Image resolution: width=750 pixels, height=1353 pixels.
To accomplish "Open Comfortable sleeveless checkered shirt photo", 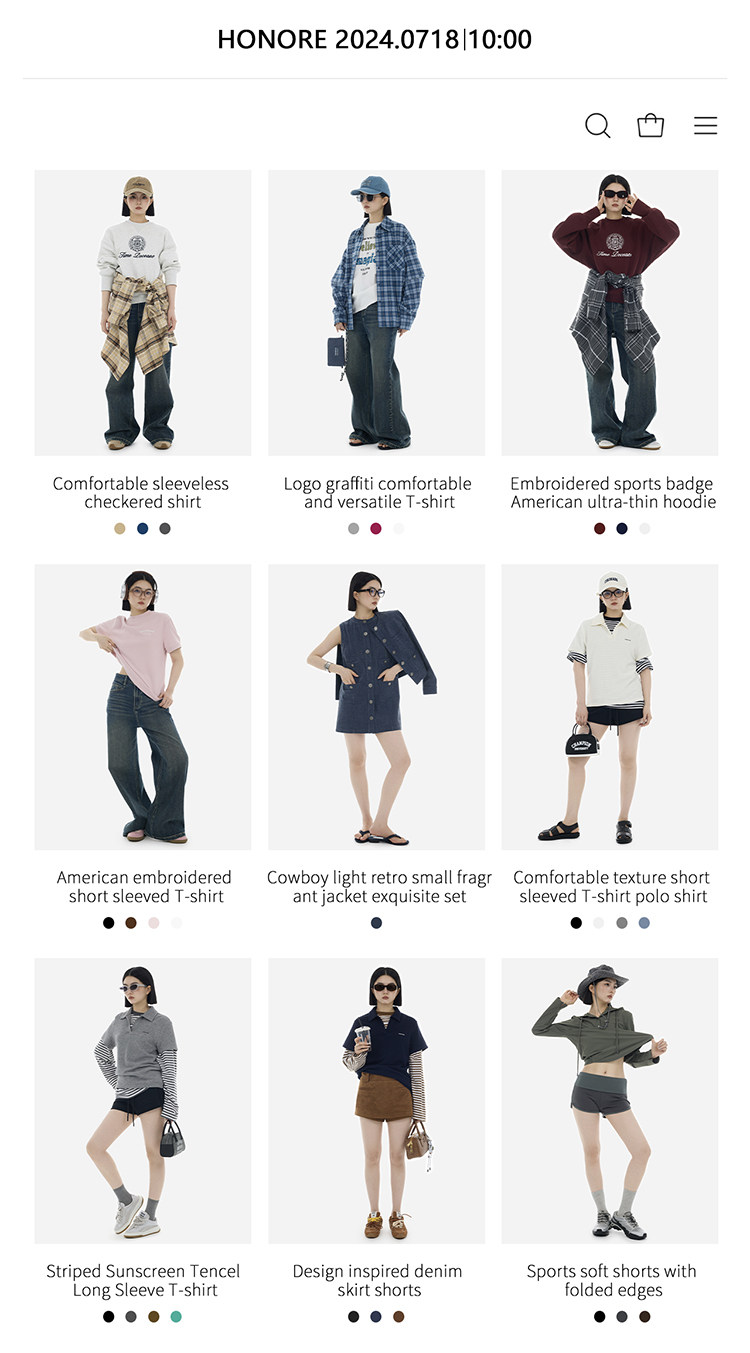I will point(143,313).
